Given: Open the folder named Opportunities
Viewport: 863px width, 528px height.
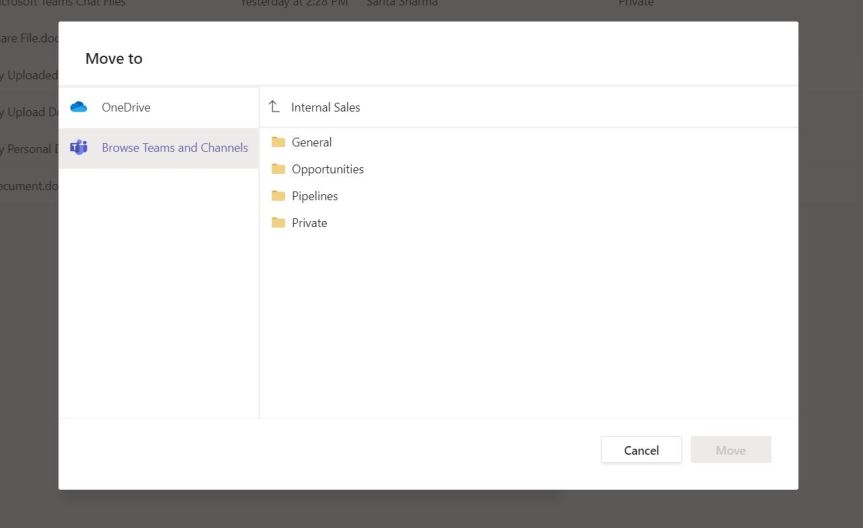Looking at the screenshot, I should tap(328, 169).
